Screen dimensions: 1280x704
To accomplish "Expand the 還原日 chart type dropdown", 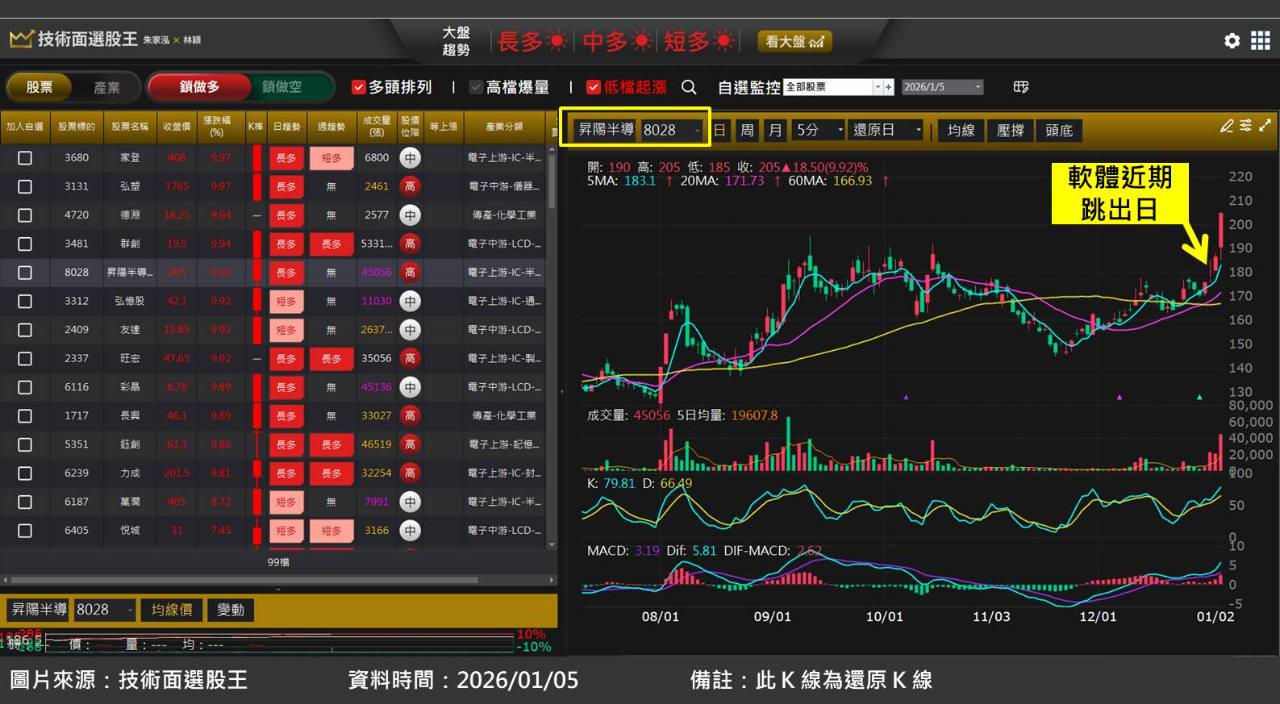I will [886, 130].
